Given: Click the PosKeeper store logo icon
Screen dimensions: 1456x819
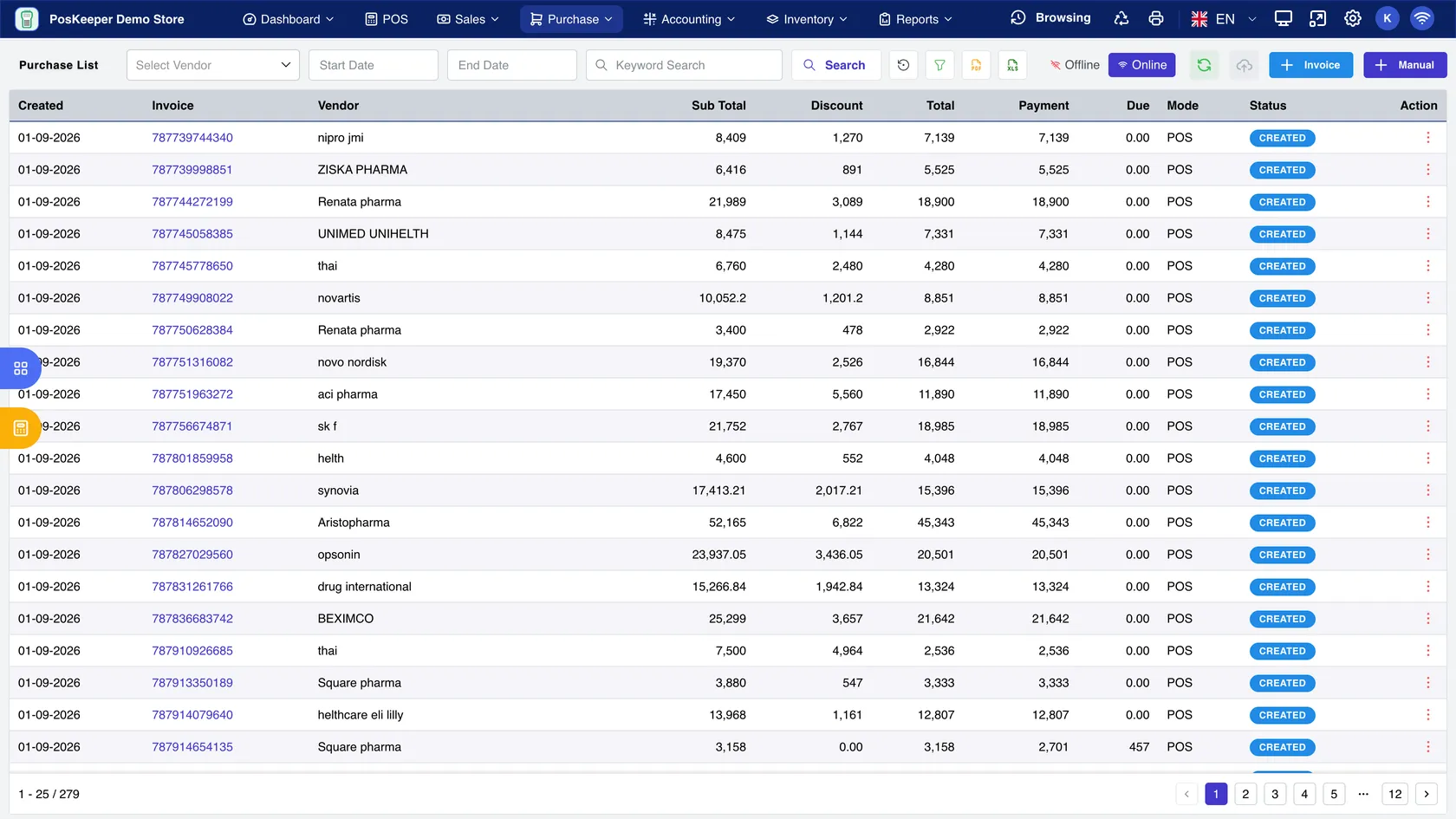Looking at the screenshot, I should point(27,18).
